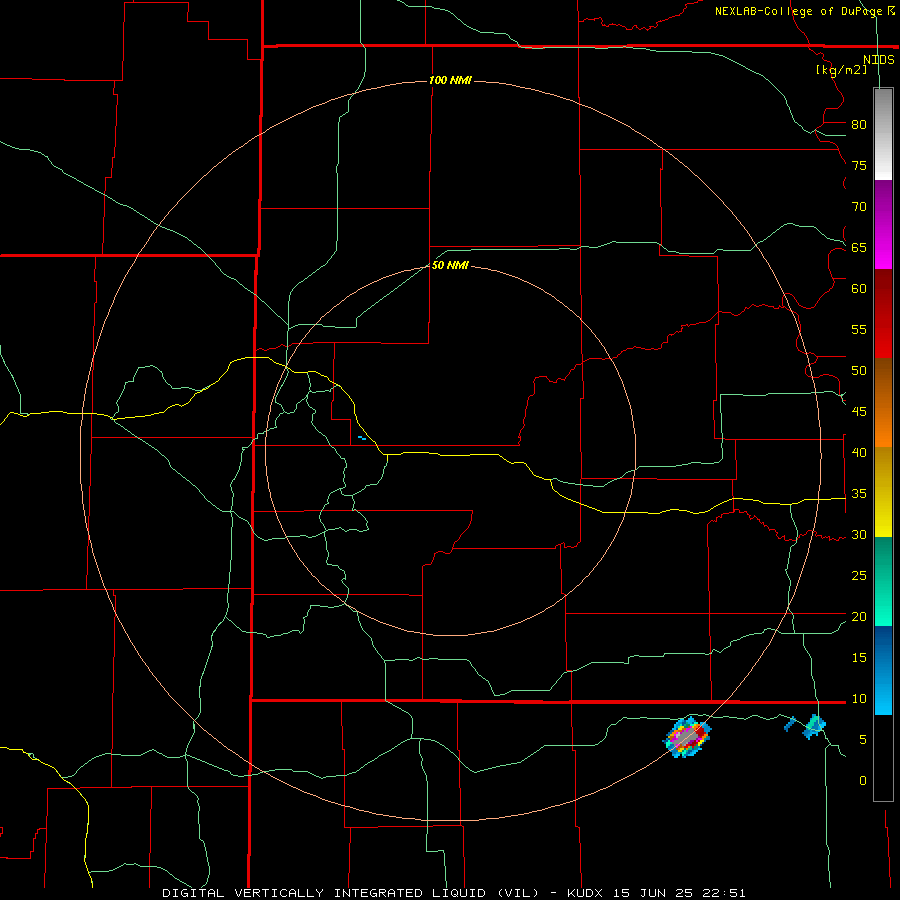Select the magenta-purple segment of the color bar
The image size is (900, 900).
883,224
